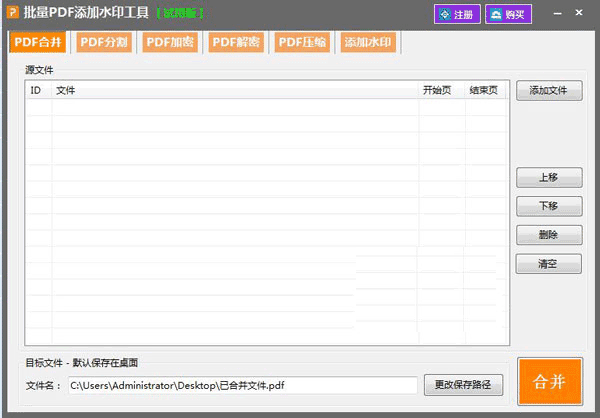Click the 清空 clear list button
Screen dimensions: 600x418
(548, 264)
